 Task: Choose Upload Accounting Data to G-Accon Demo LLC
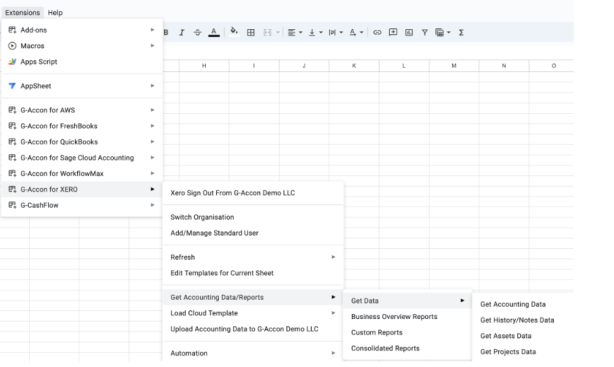coord(253,329)
